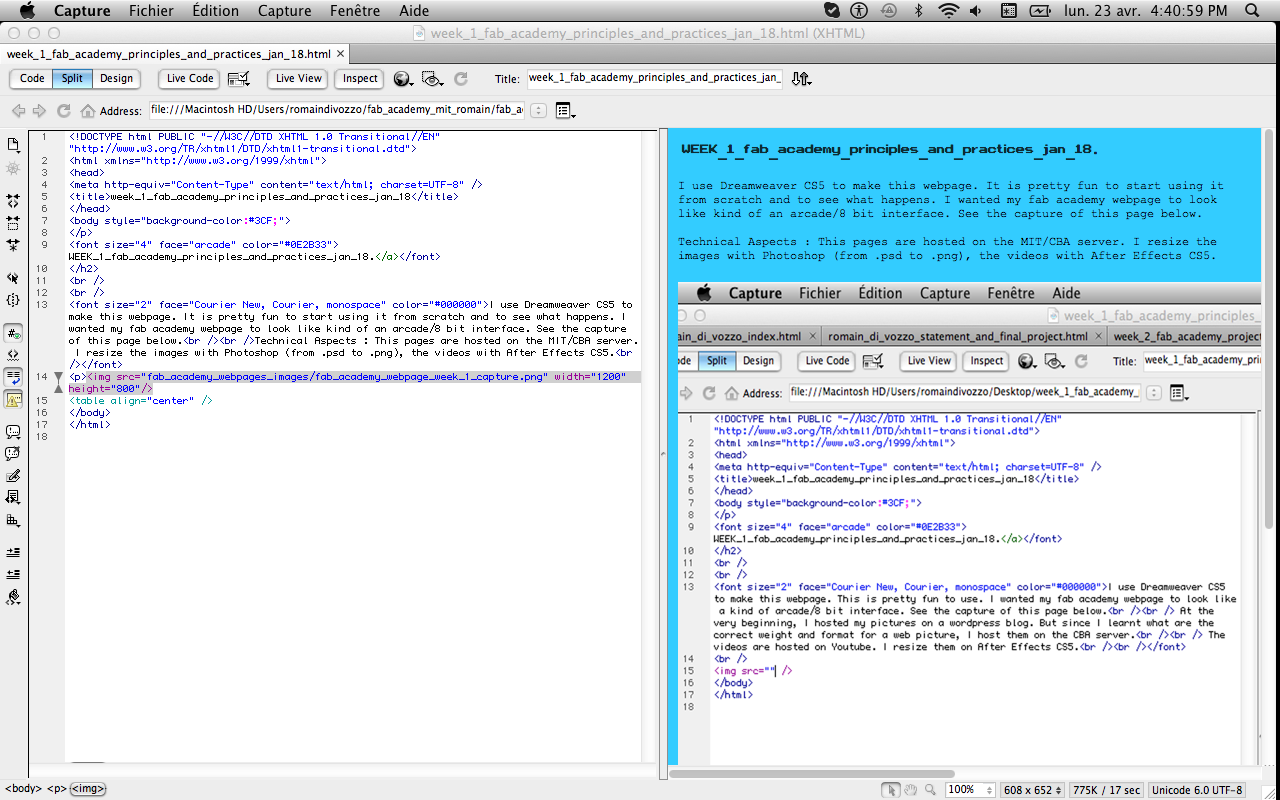Select the <img> tag in the tag selector
1280x800 pixels.
[86, 789]
